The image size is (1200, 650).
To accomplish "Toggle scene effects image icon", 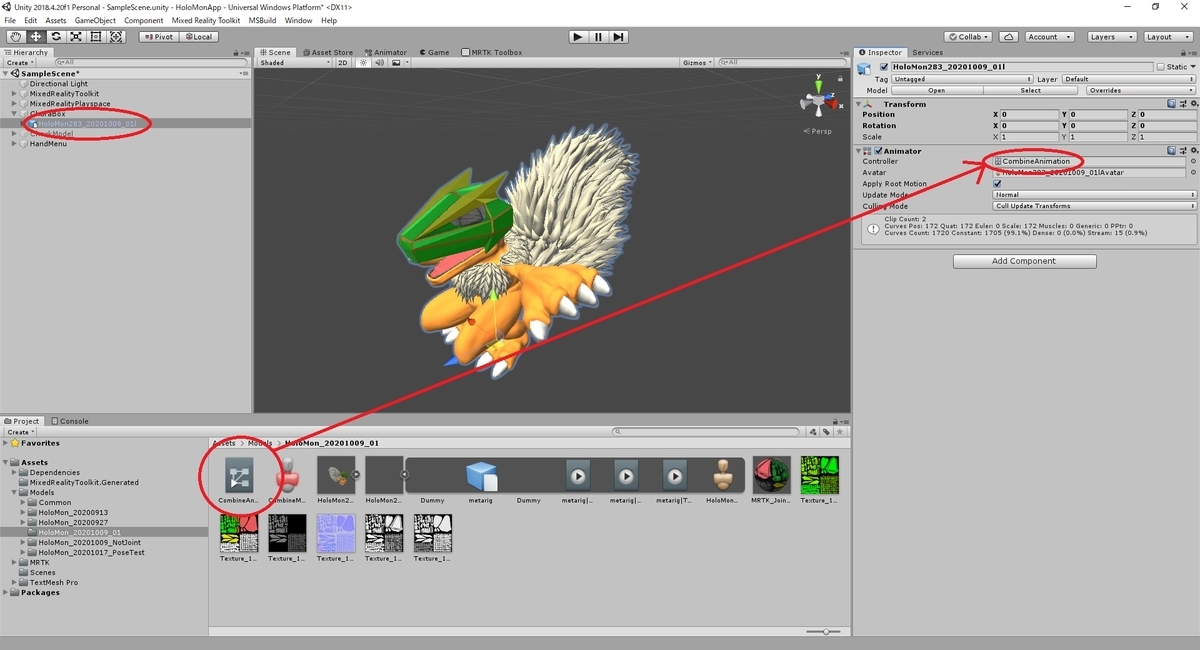I will tap(396, 62).
